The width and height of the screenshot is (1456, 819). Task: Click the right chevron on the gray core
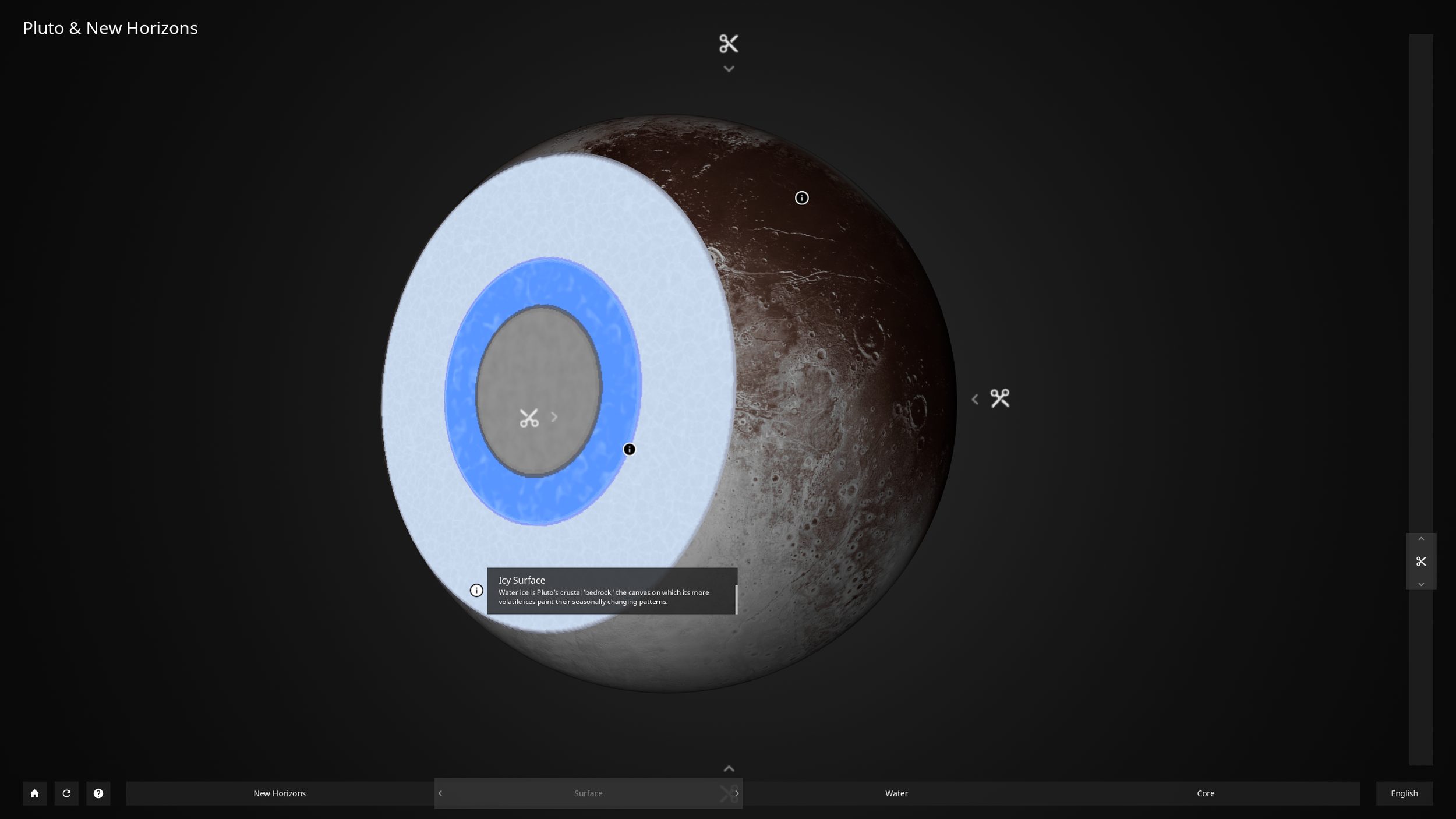(554, 417)
